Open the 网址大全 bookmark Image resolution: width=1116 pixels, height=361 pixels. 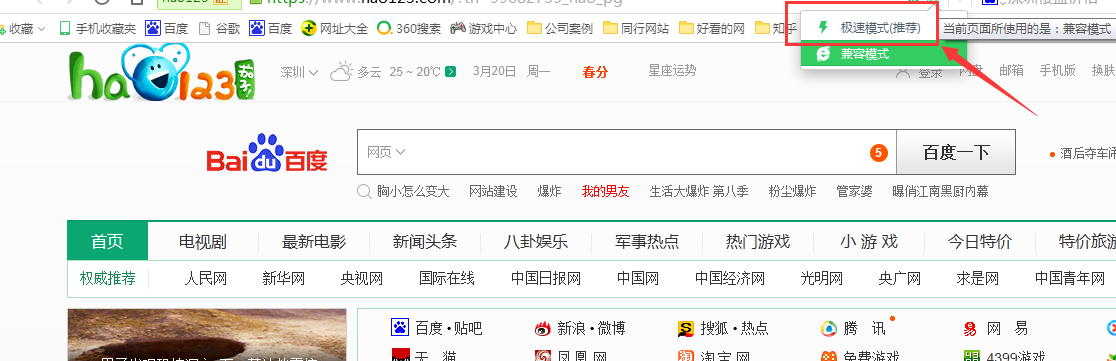pyautogui.click(x=335, y=28)
